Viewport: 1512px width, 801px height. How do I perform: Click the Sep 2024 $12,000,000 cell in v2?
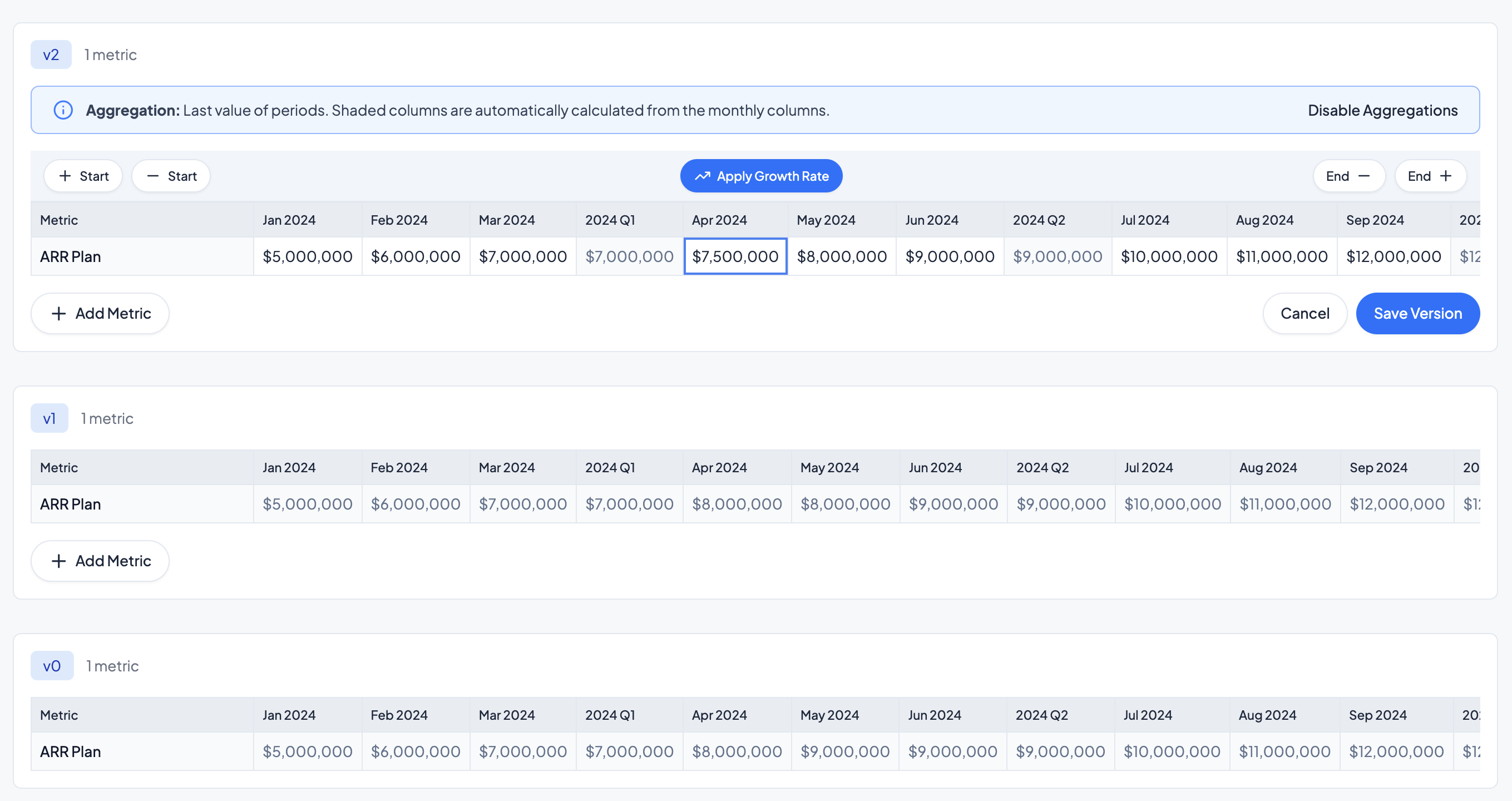(x=1394, y=256)
